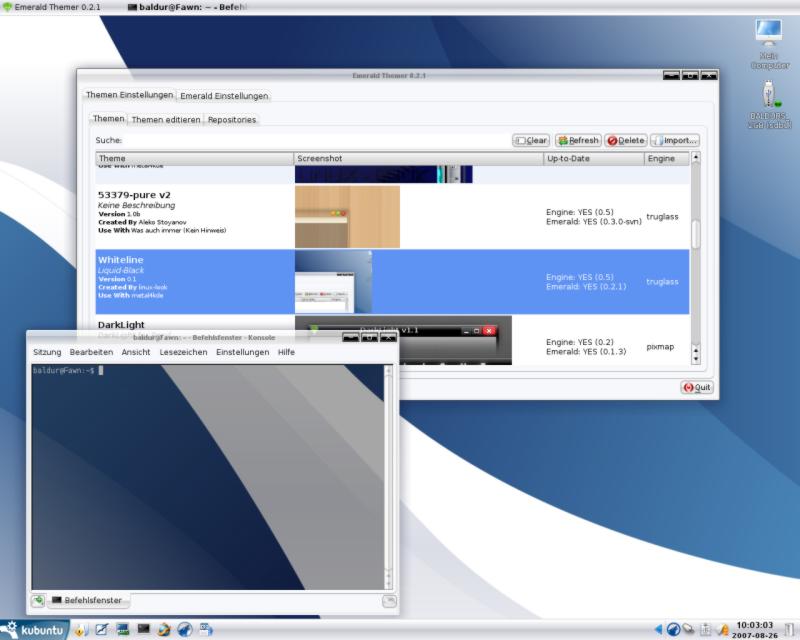Select the 53379-pure v2 theme row
Image resolution: width=800 pixels, height=640 pixels.
click(392, 217)
